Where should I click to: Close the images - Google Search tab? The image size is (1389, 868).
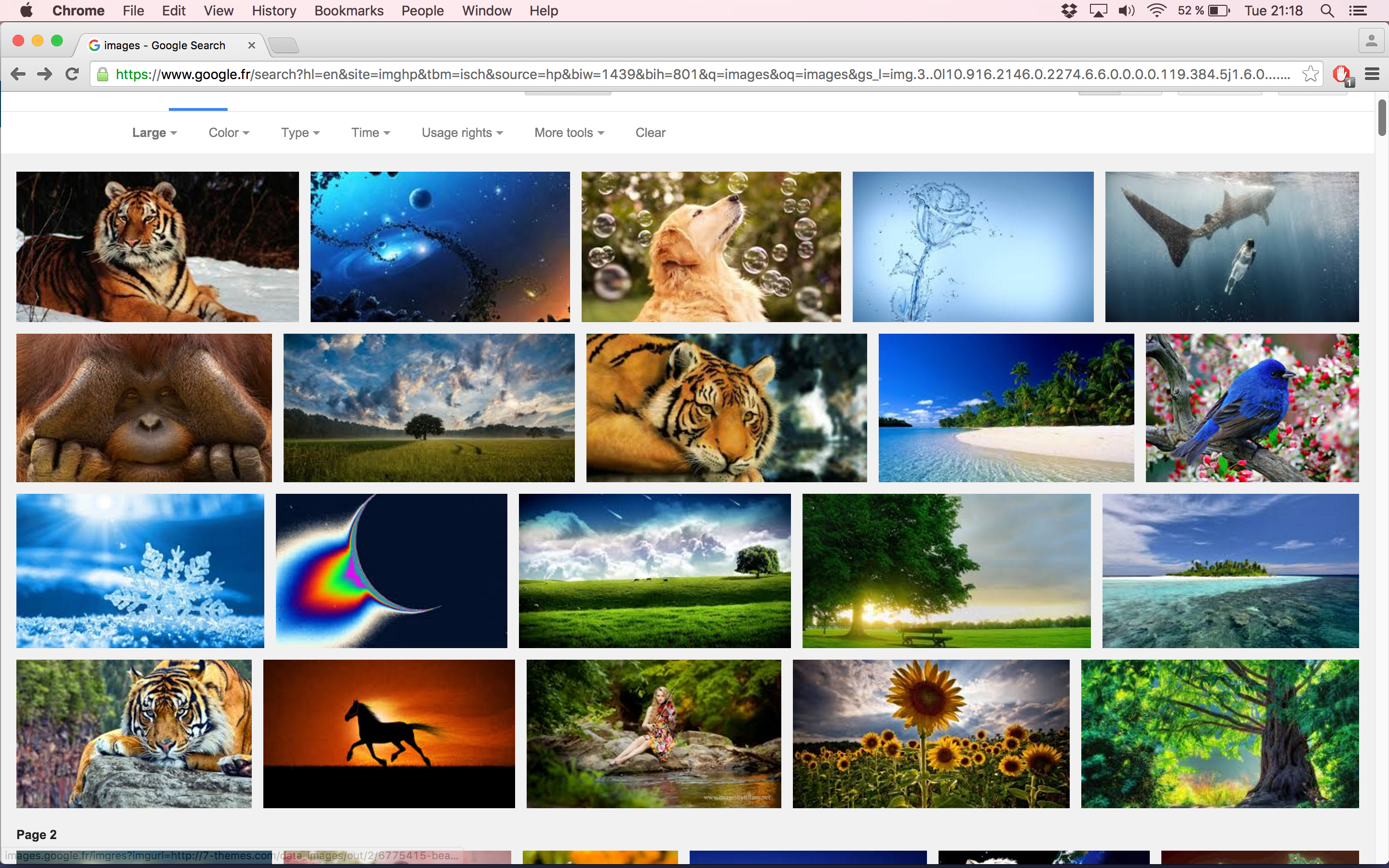click(251, 45)
